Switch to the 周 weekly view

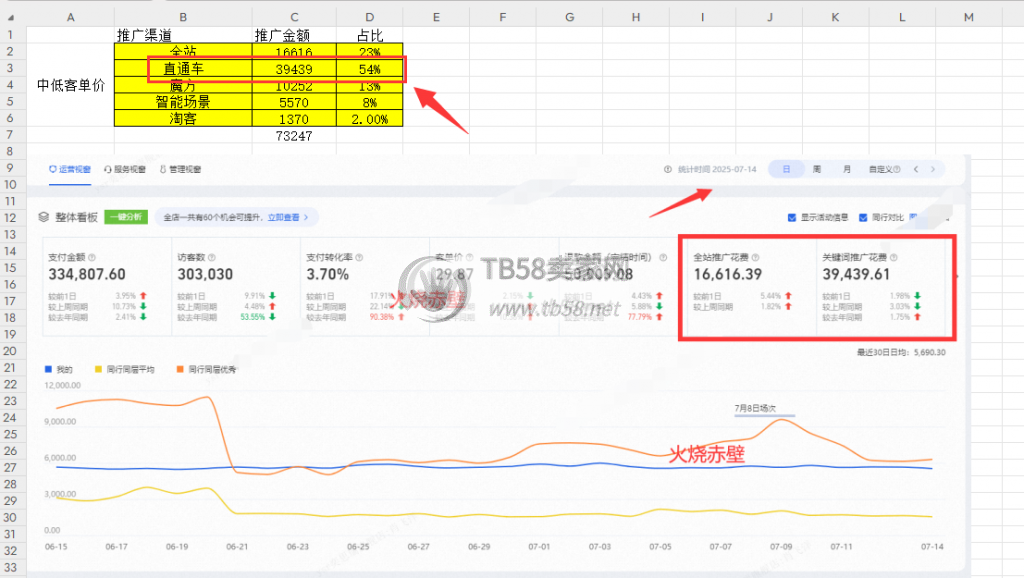(x=817, y=169)
